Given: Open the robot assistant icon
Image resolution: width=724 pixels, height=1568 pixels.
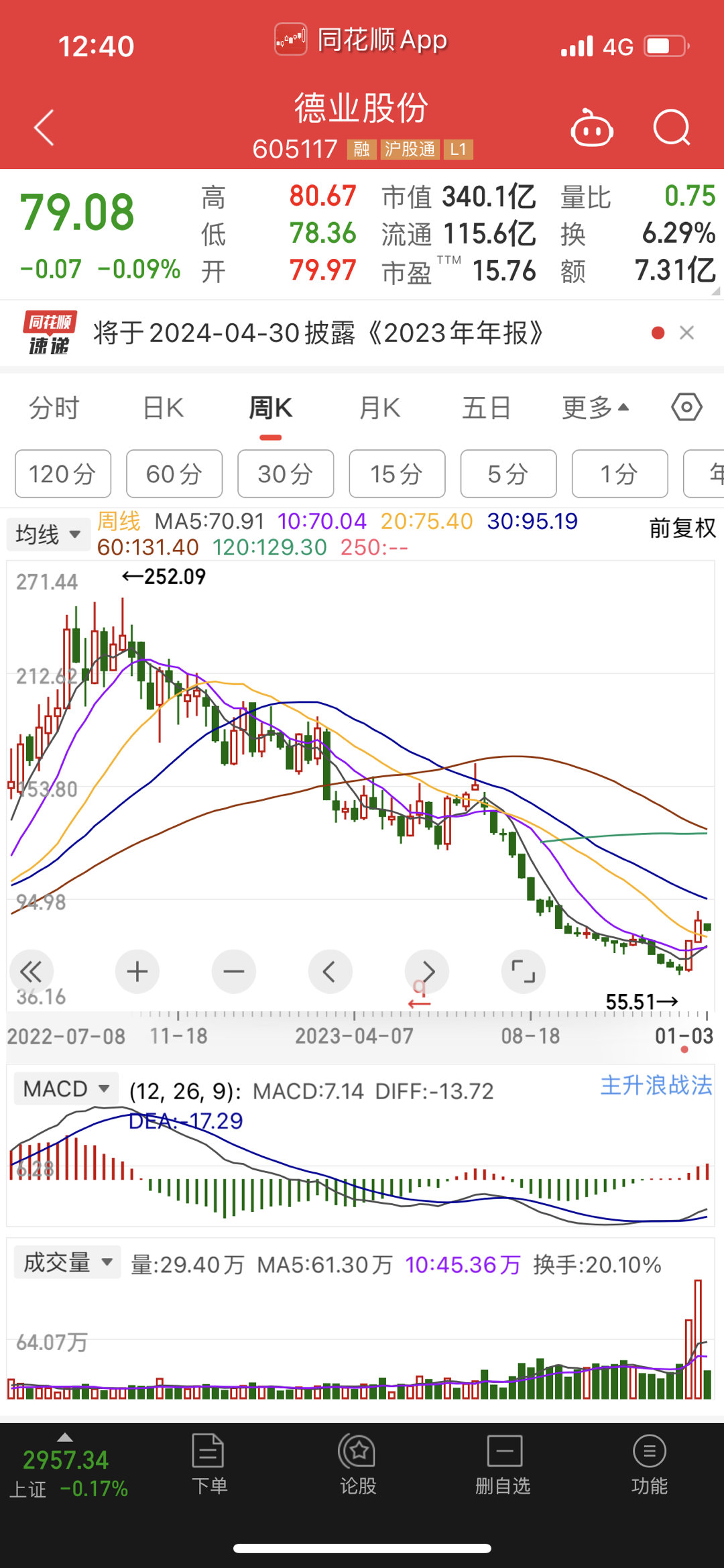Looking at the screenshot, I should pyautogui.click(x=591, y=127).
